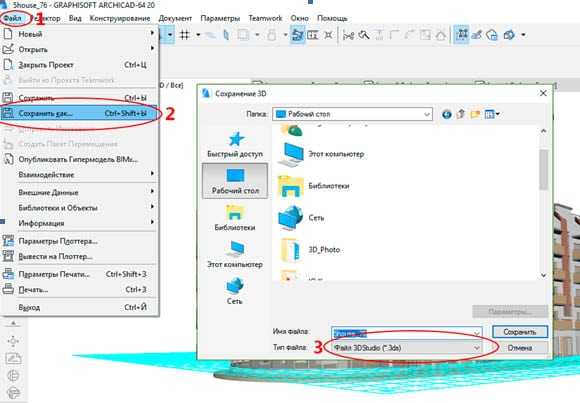
Task: Select Этот компьютер in file list
Action: point(321,154)
